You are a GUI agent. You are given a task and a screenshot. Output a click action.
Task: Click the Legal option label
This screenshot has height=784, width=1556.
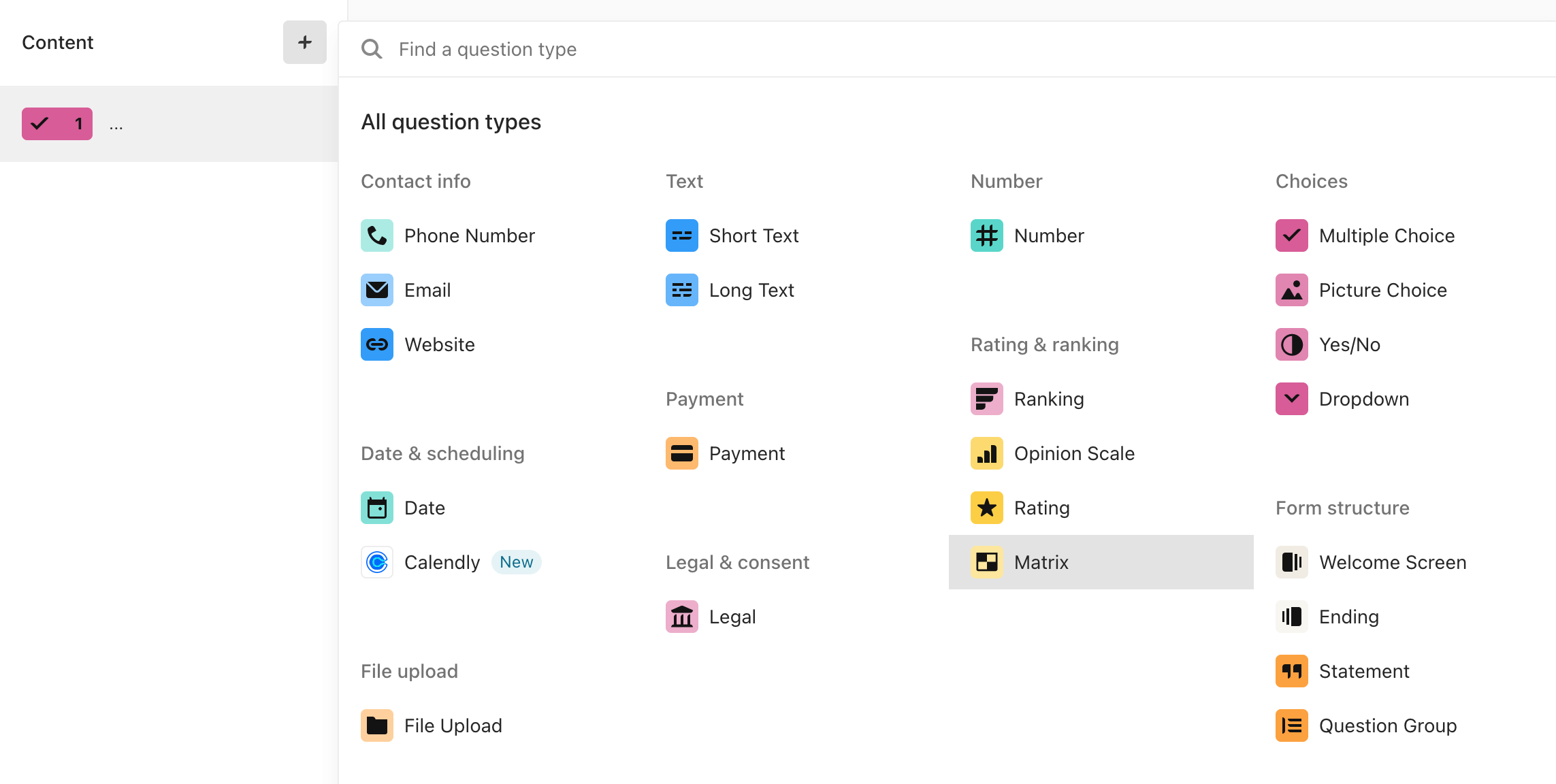pyautogui.click(x=732, y=617)
